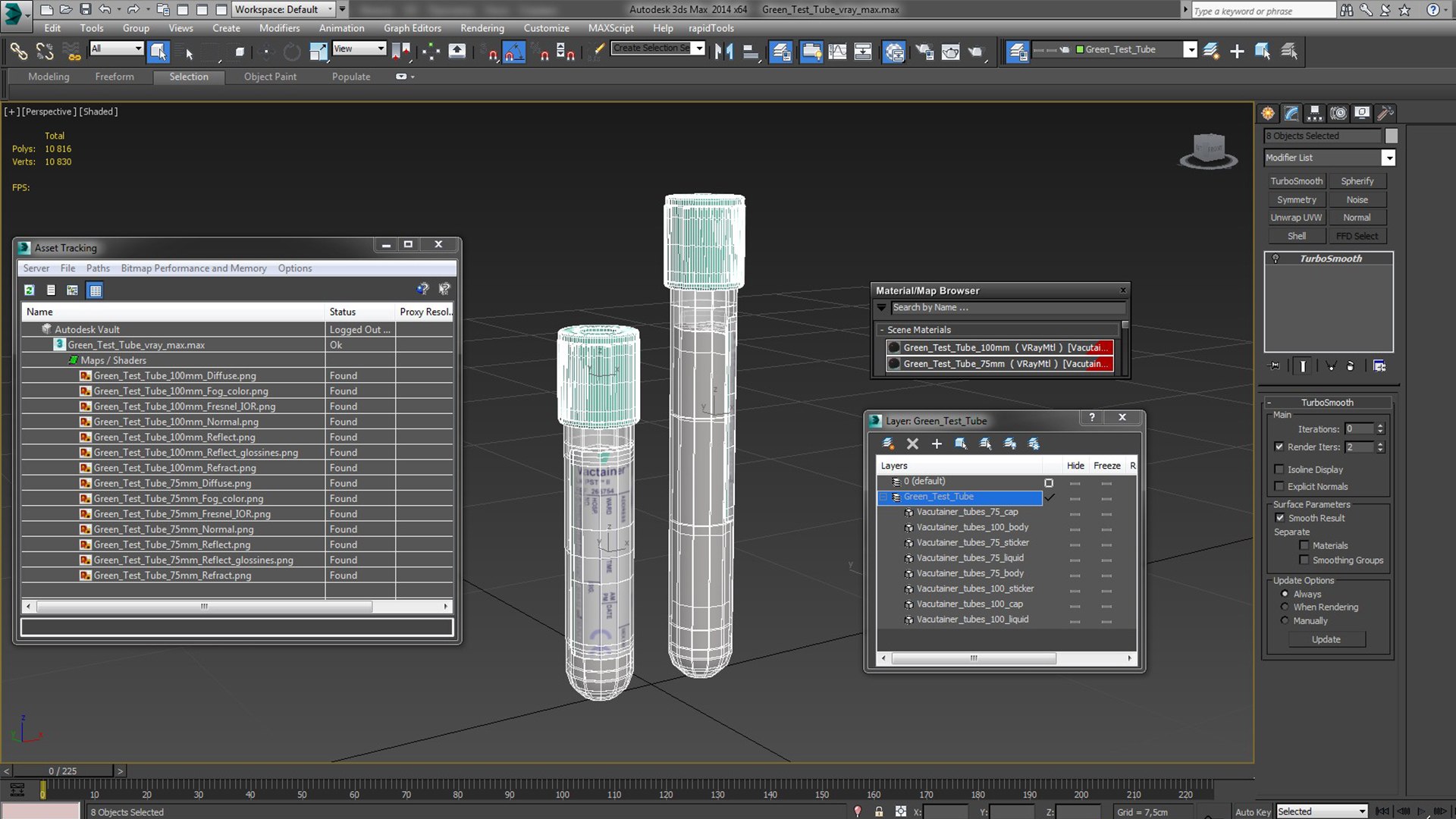
Task: Click the Auto Key button
Action: tap(1253, 811)
